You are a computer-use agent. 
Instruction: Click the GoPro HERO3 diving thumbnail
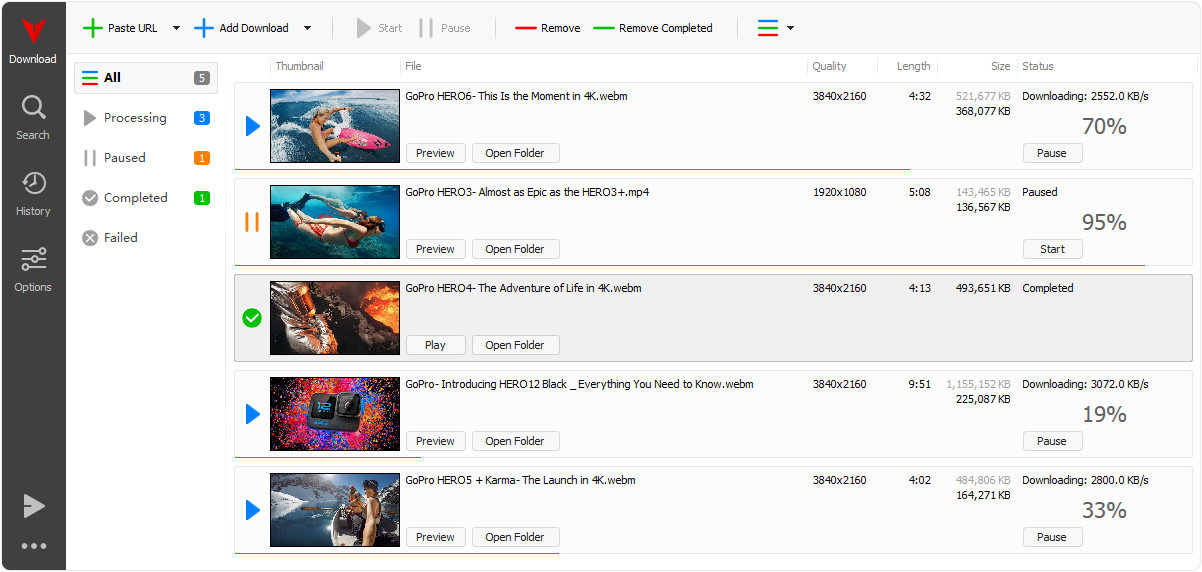pos(335,222)
